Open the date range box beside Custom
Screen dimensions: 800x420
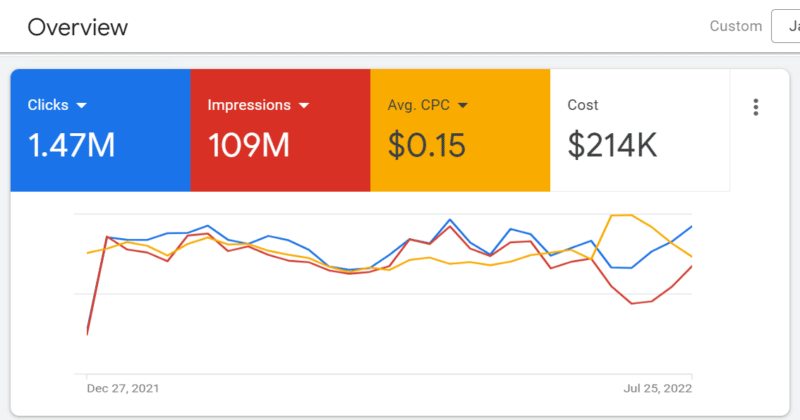786,26
